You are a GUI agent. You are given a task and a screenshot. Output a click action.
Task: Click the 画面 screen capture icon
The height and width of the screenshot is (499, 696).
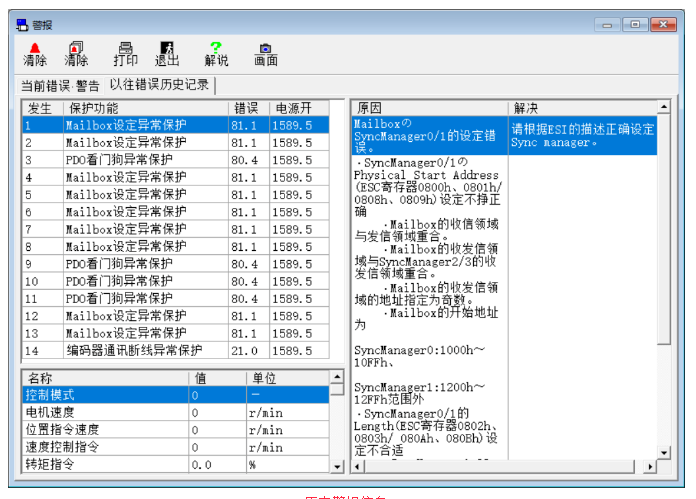point(266,54)
